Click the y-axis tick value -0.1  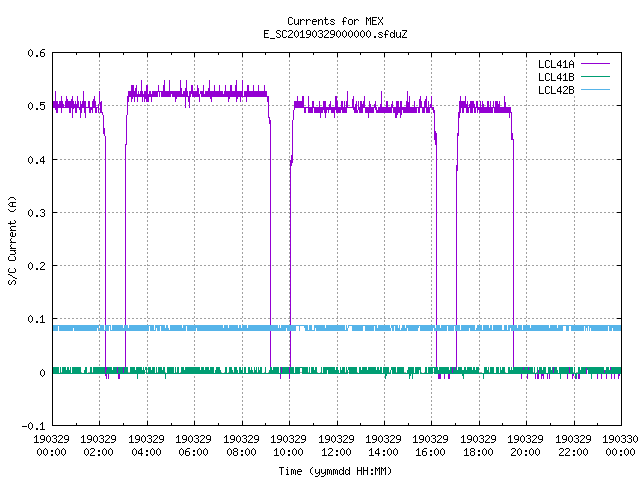coord(33,426)
